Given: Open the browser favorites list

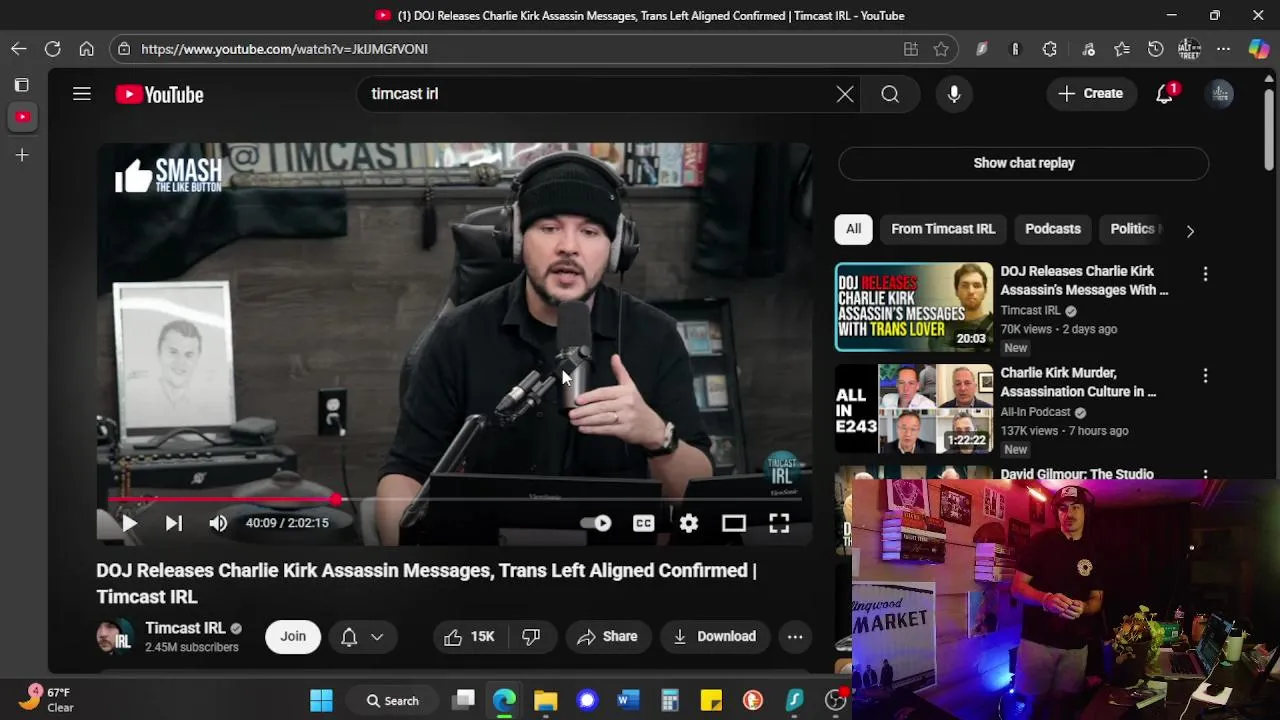Looking at the screenshot, I should tap(1122, 49).
